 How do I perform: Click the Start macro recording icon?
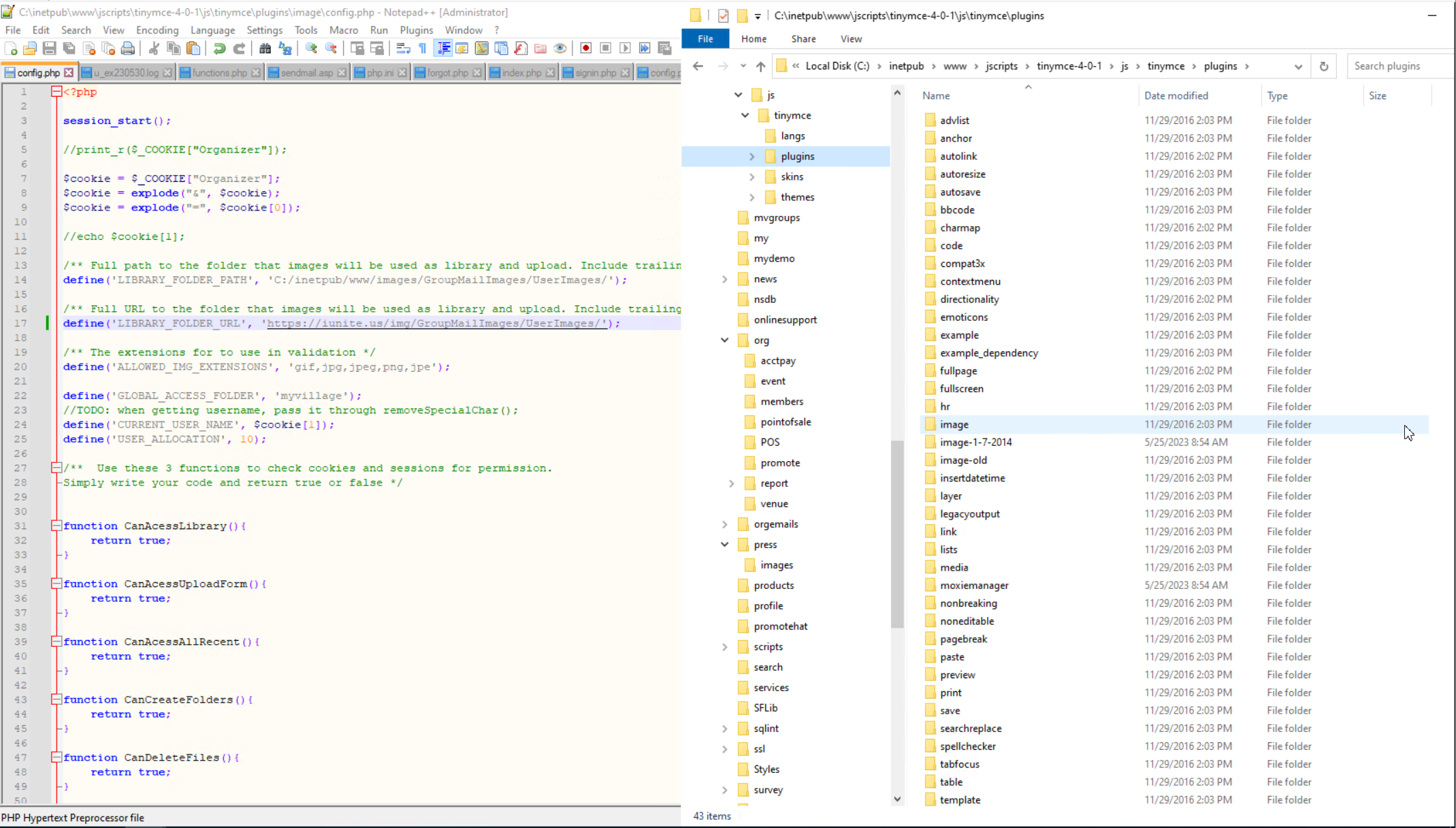pyautogui.click(x=585, y=48)
